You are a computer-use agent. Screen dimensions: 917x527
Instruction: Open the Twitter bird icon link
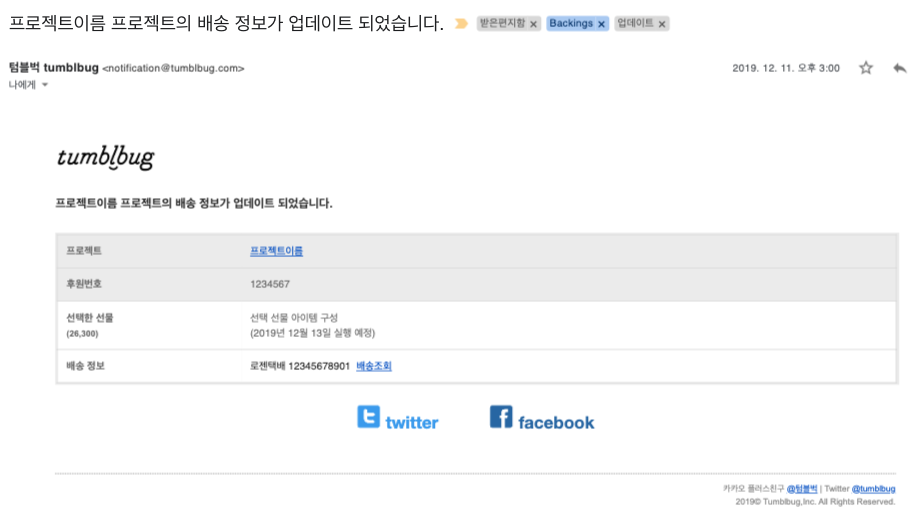point(369,417)
